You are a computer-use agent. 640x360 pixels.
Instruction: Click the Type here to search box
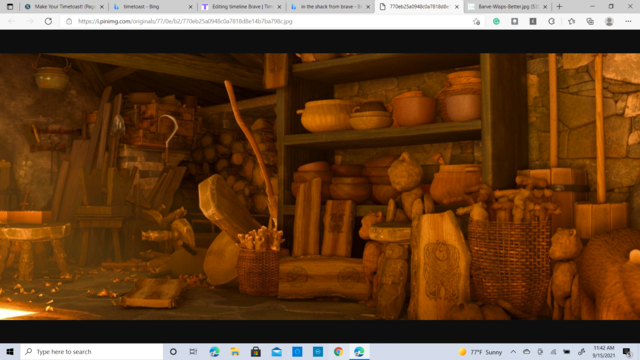91,351
